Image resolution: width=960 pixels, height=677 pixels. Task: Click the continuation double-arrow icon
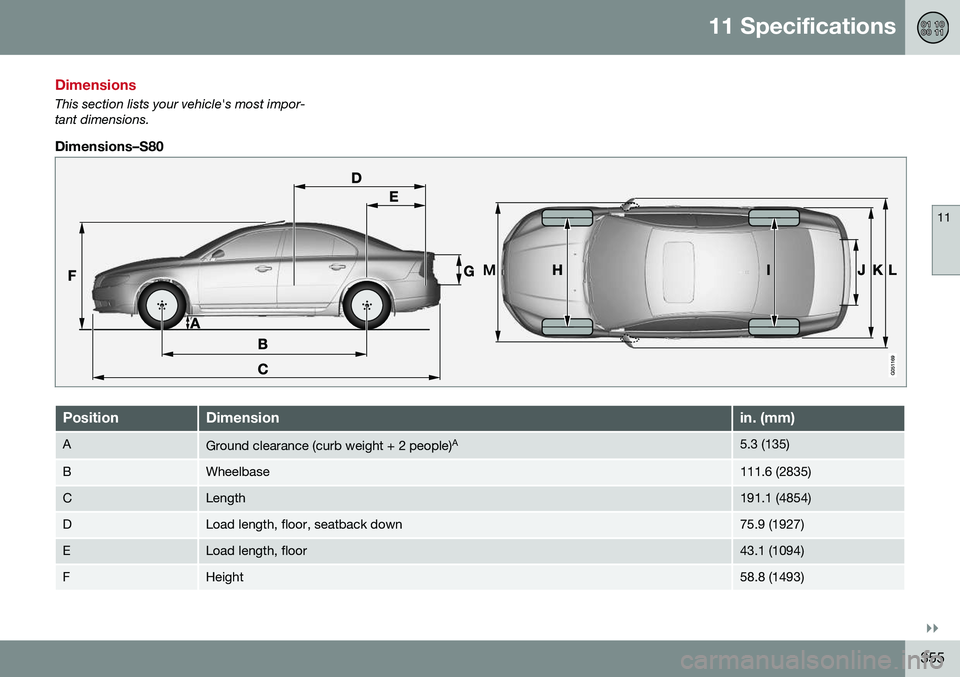click(932, 628)
